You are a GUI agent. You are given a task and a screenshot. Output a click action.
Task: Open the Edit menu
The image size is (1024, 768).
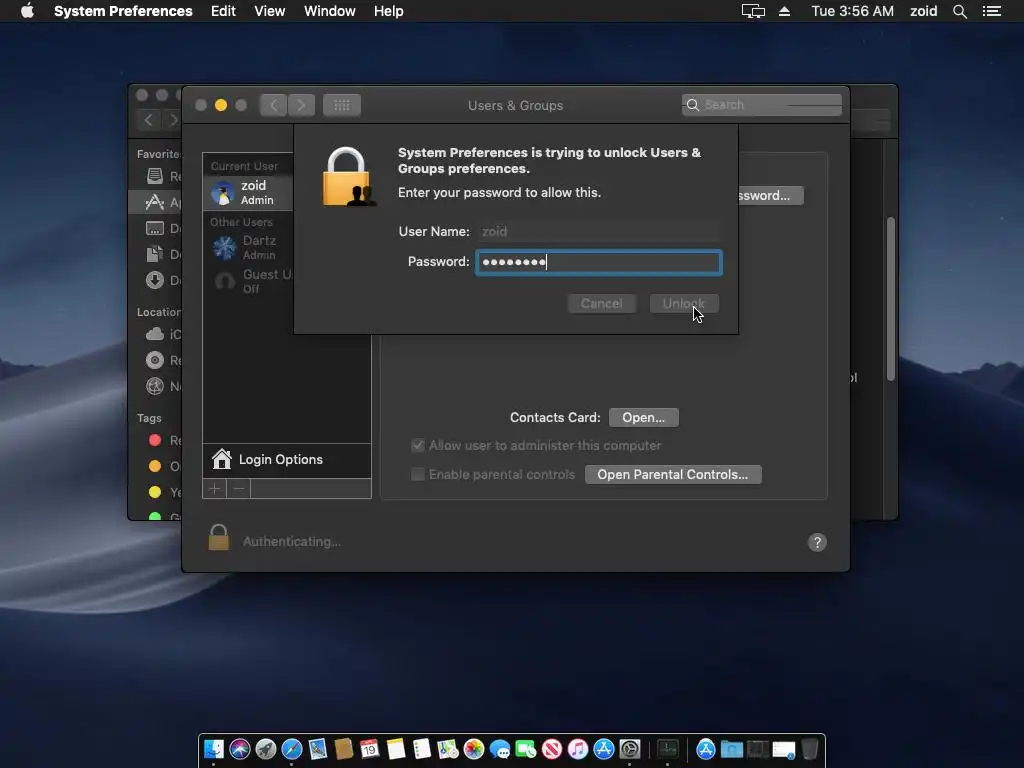pyautogui.click(x=223, y=11)
